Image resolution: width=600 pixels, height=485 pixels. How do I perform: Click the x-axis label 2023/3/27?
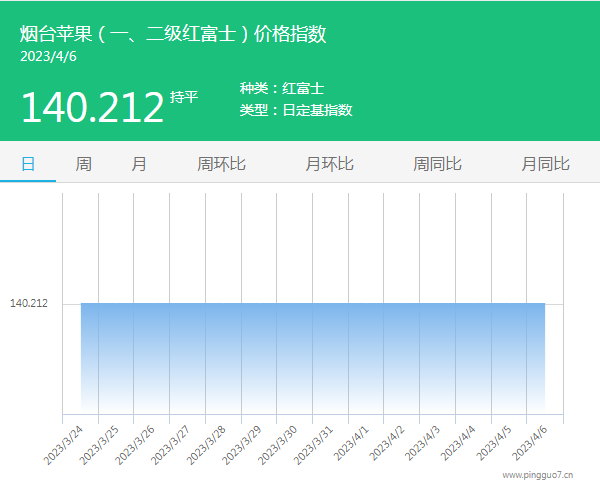[x=170, y=445]
